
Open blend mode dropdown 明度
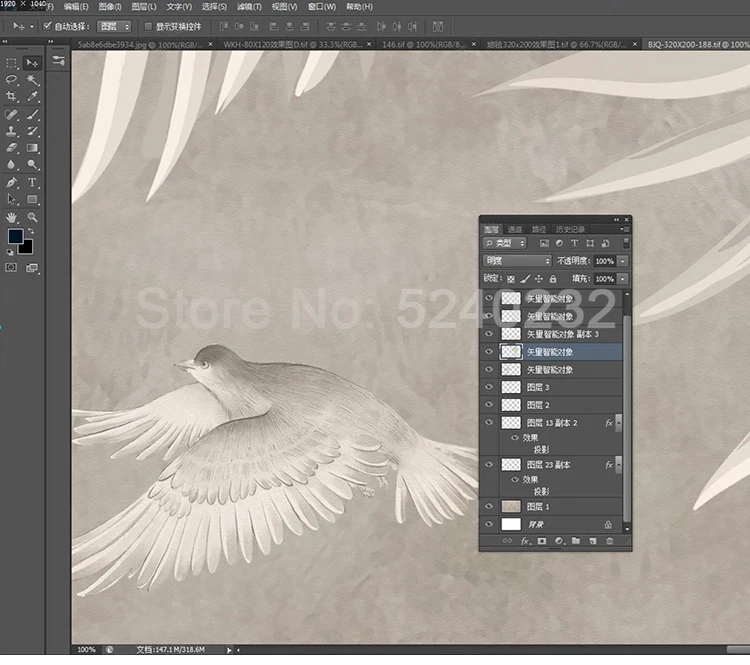point(517,261)
